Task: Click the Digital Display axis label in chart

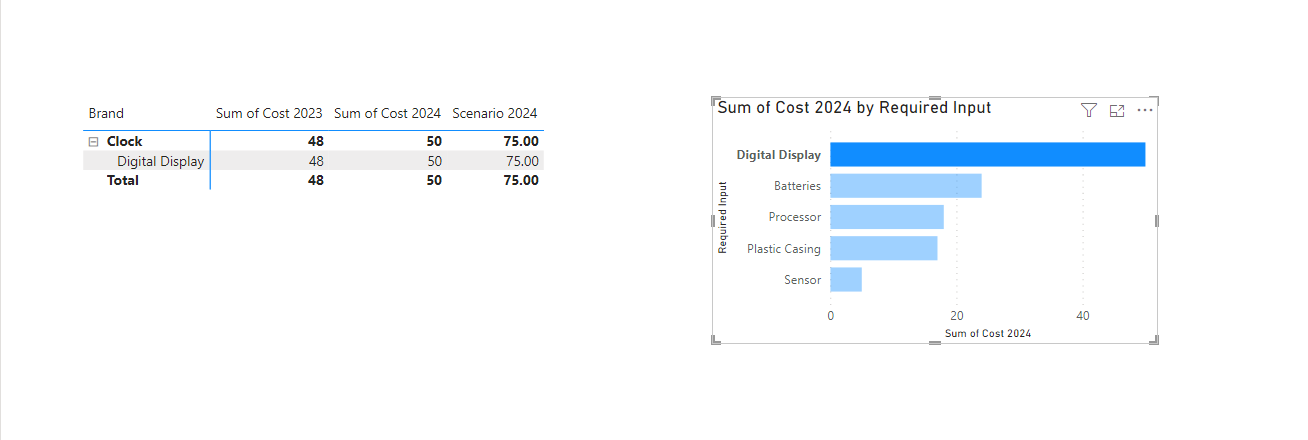Action: (779, 155)
